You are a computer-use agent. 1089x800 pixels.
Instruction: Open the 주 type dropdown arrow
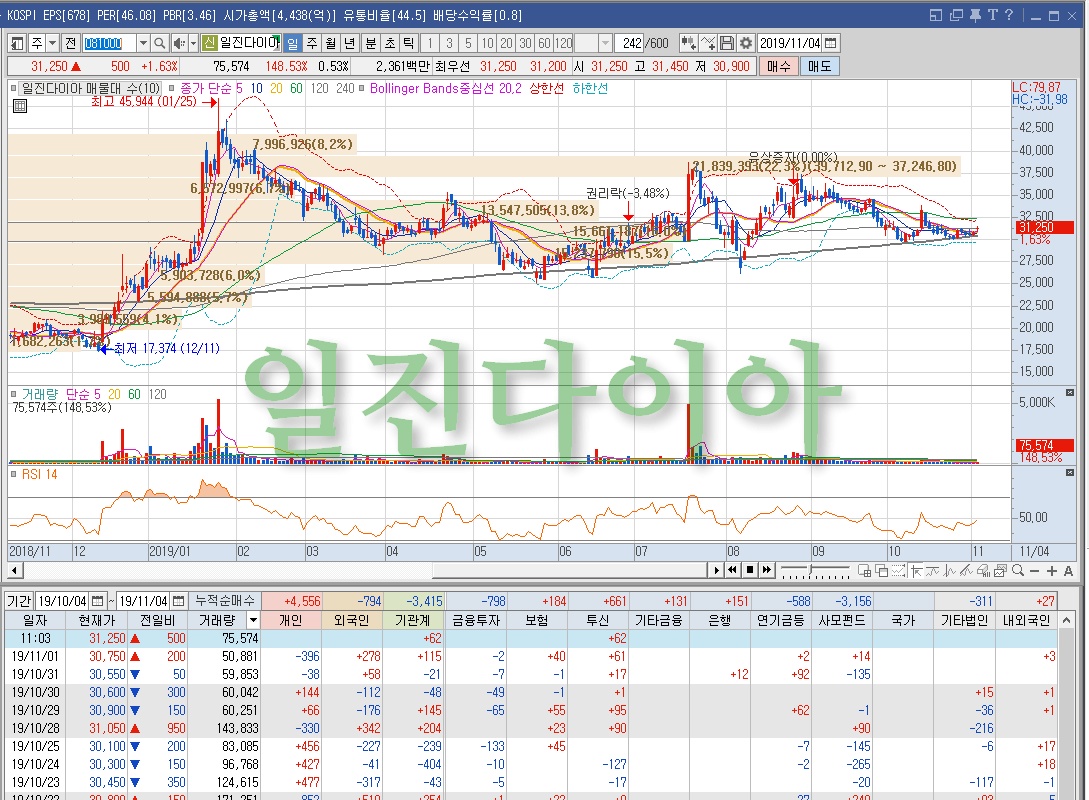click(x=52, y=43)
